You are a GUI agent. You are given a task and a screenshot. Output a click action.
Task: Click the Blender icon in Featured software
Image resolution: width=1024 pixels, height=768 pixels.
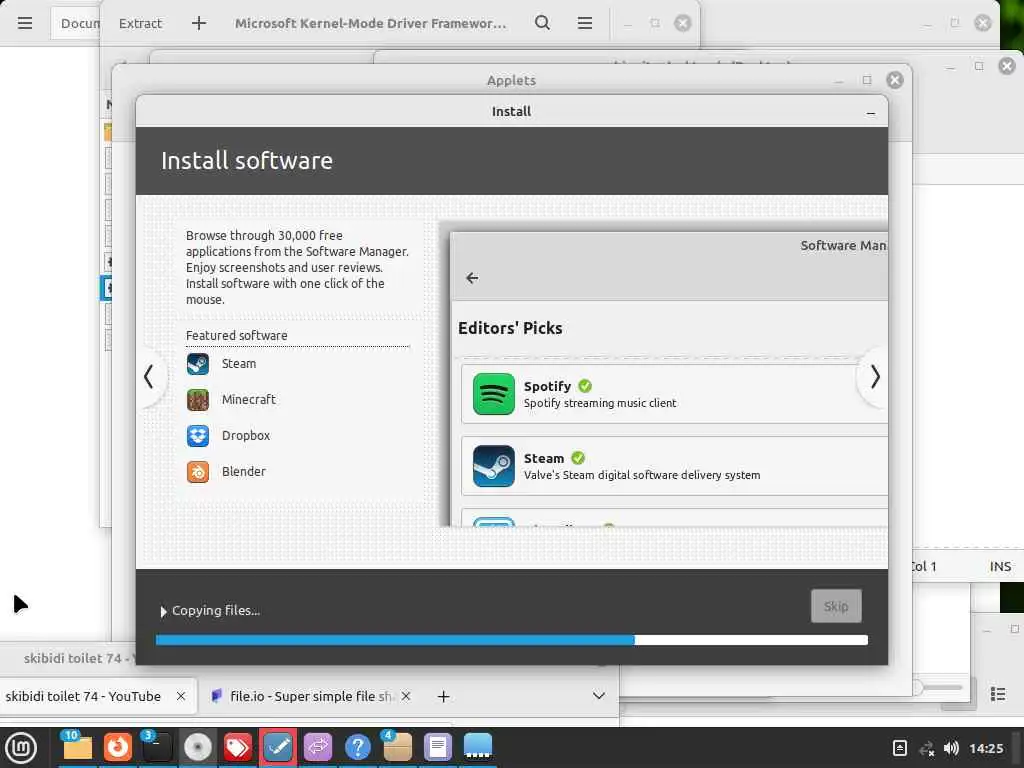click(x=198, y=472)
